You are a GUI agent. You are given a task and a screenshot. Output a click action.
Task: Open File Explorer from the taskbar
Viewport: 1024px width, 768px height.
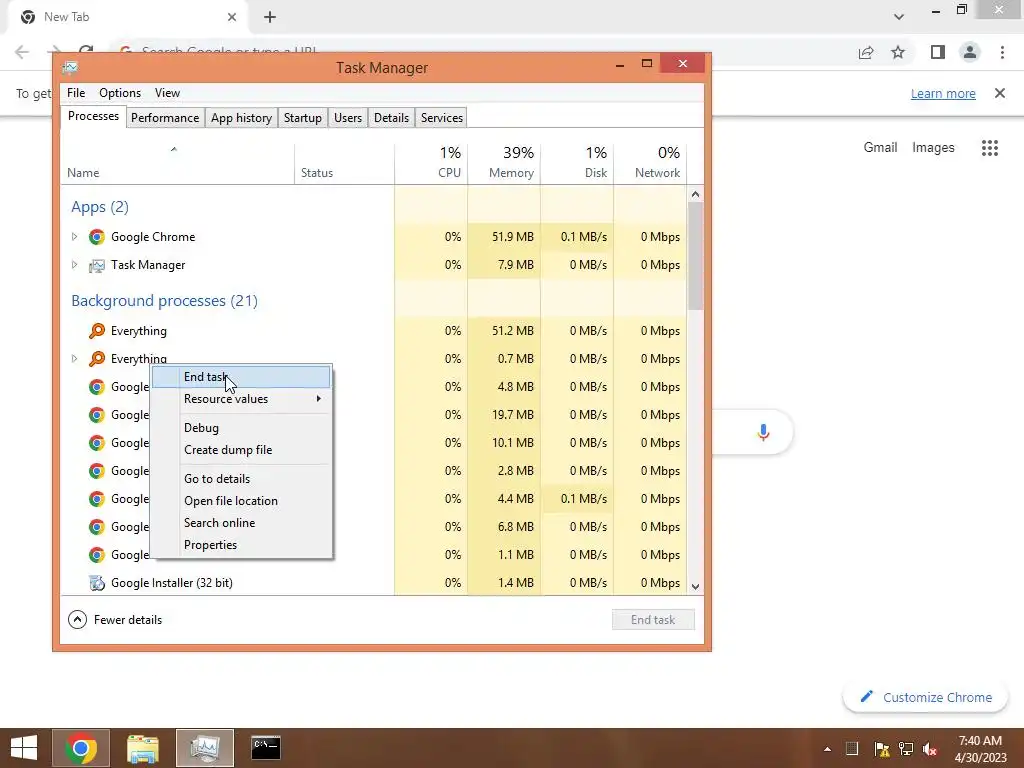pos(143,748)
